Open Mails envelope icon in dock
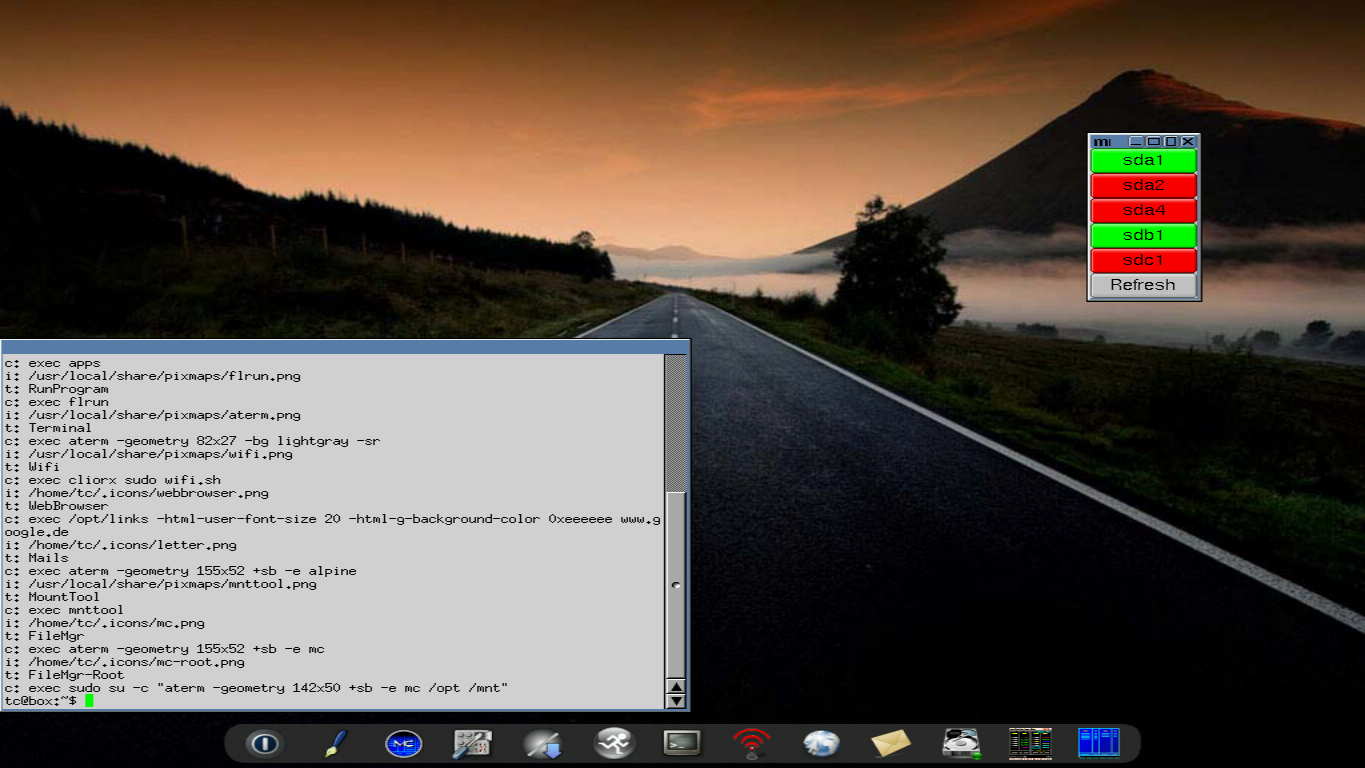This screenshot has width=1365, height=768. [x=891, y=743]
